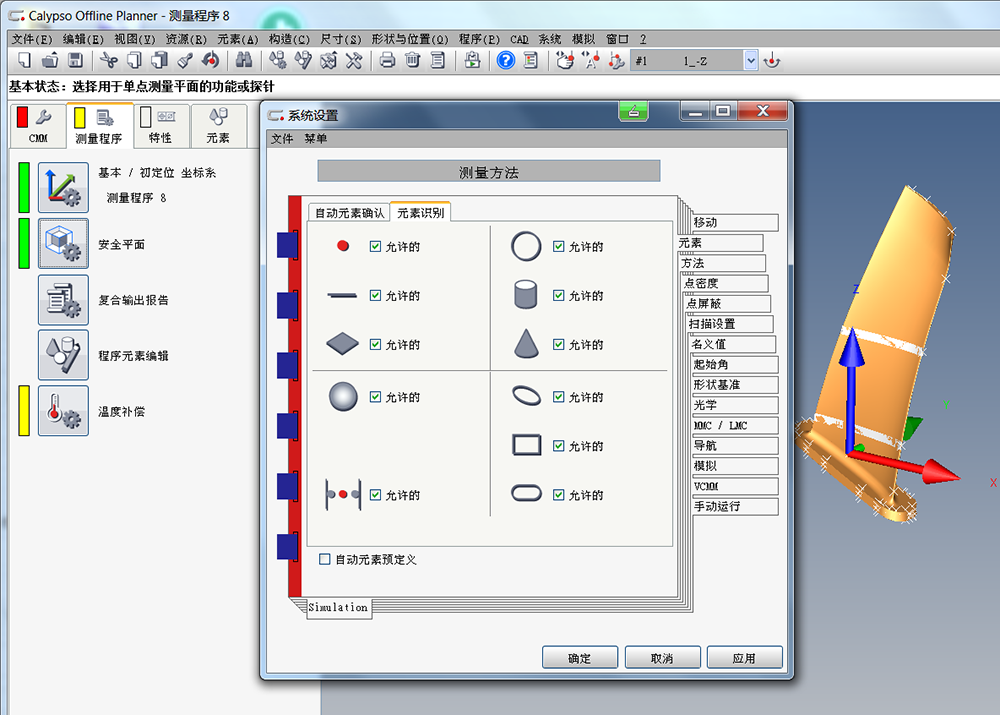This screenshot has height=715, width=1000.
Task: Open the 文件 menu in the 系统设置 dialog
Action: (x=282, y=139)
